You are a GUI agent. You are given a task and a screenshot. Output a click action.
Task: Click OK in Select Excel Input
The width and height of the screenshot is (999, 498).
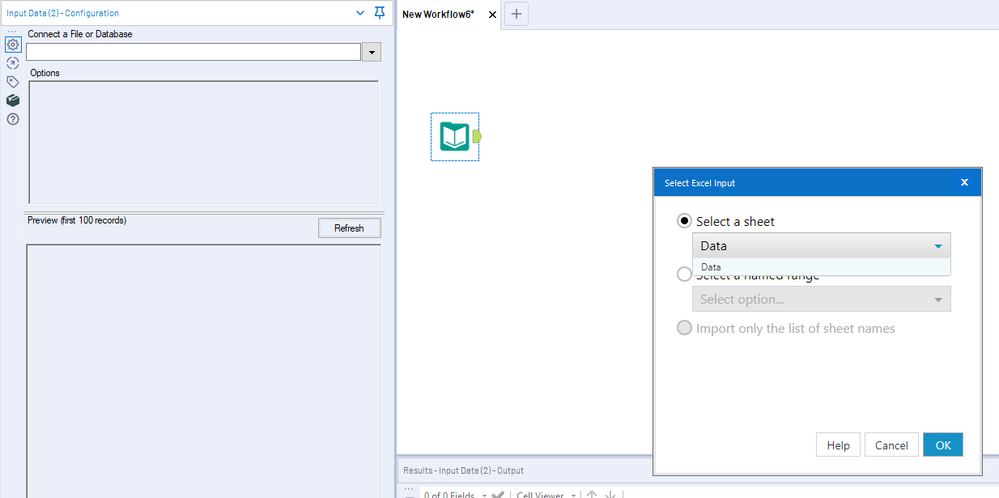coord(943,445)
